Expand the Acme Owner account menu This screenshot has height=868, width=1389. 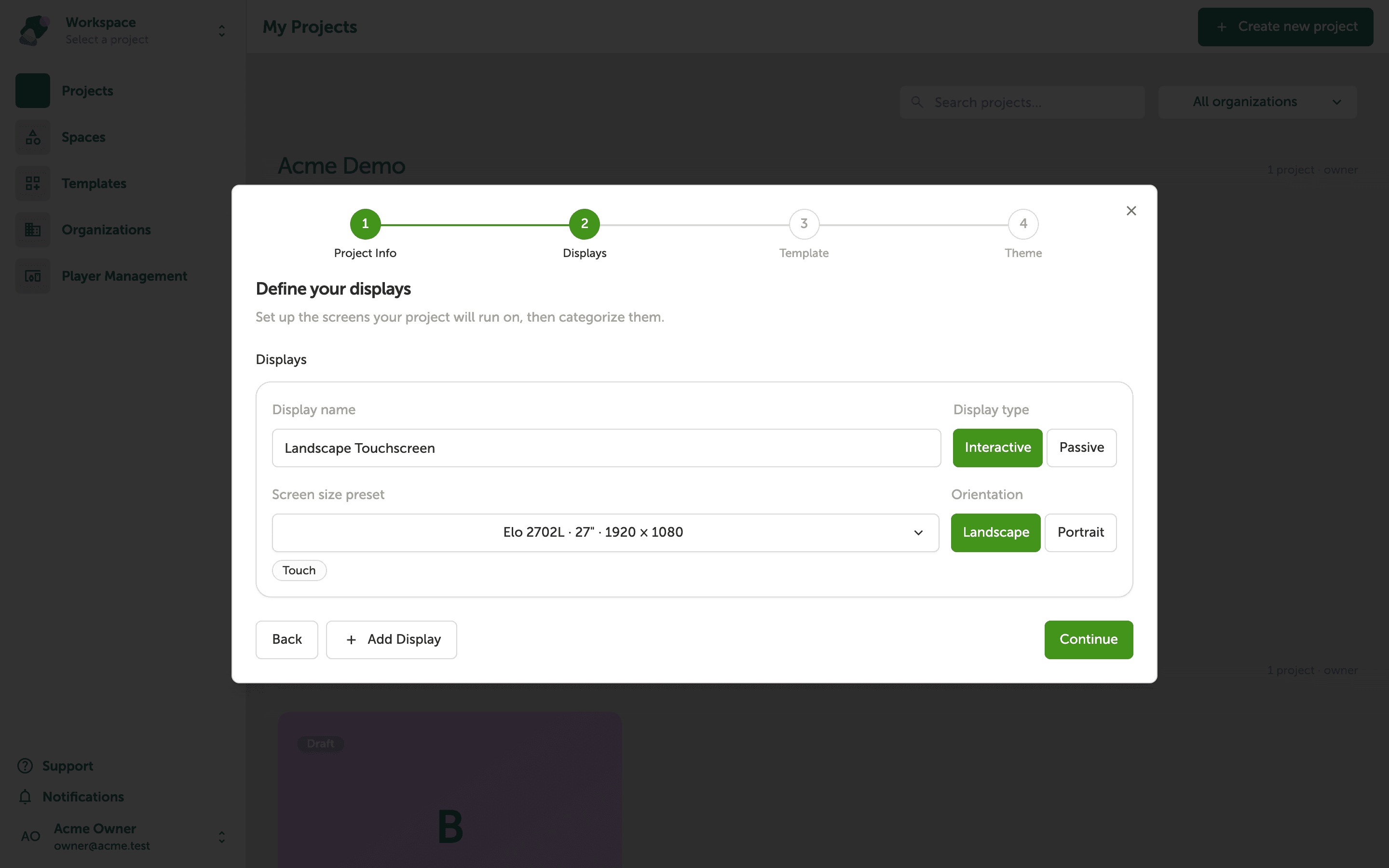click(221, 837)
